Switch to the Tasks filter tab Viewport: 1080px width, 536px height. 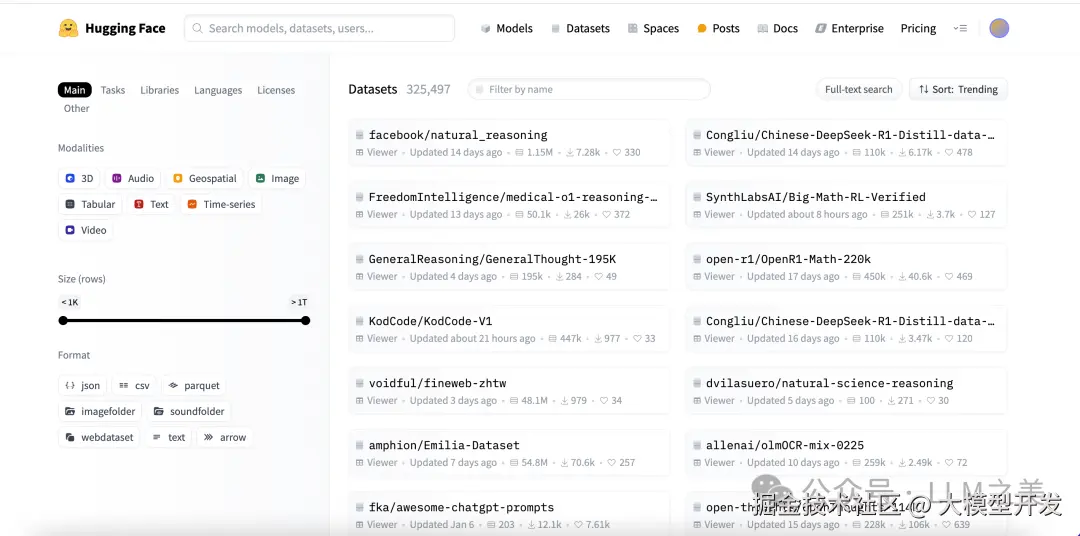tap(113, 90)
